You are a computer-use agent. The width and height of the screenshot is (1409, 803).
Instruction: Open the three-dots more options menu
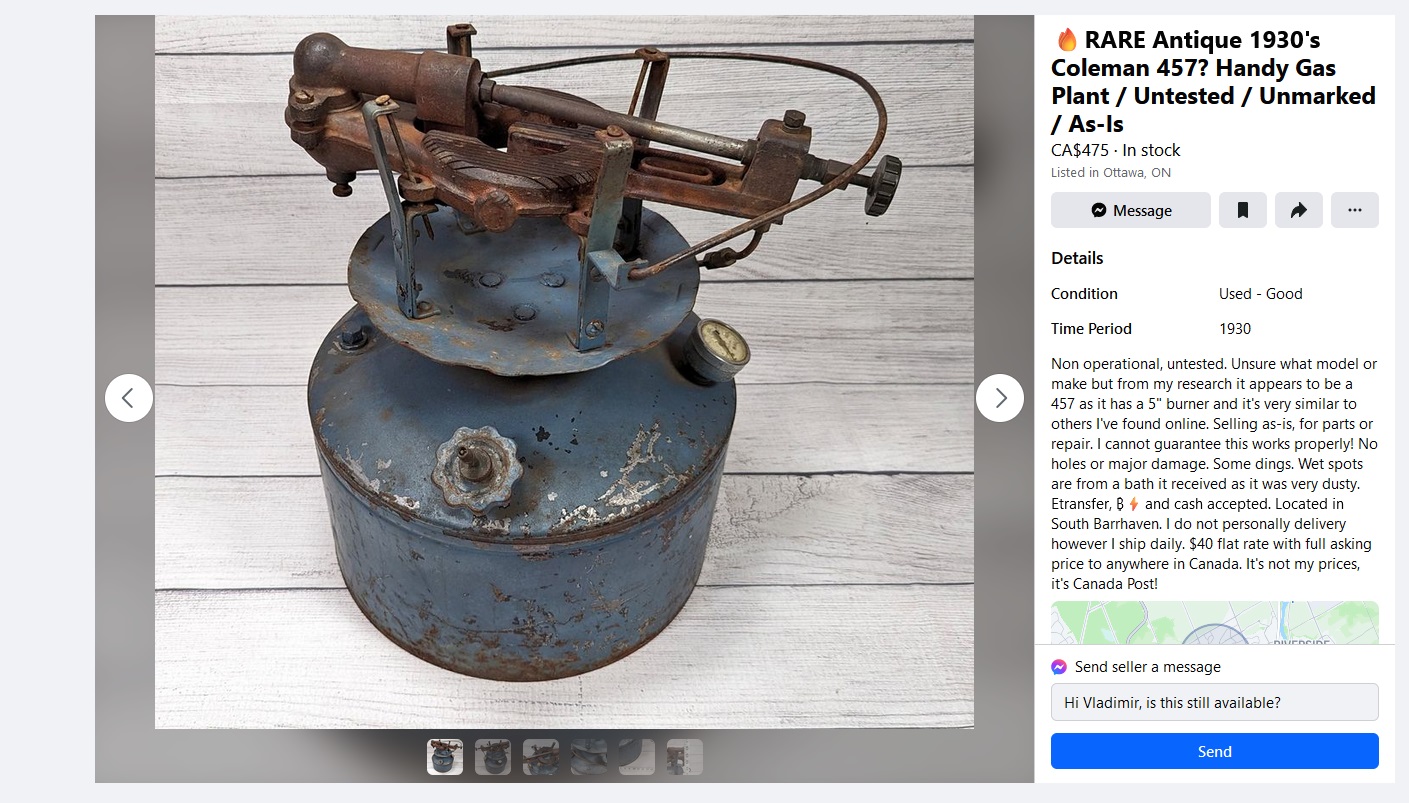point(1355,210)
